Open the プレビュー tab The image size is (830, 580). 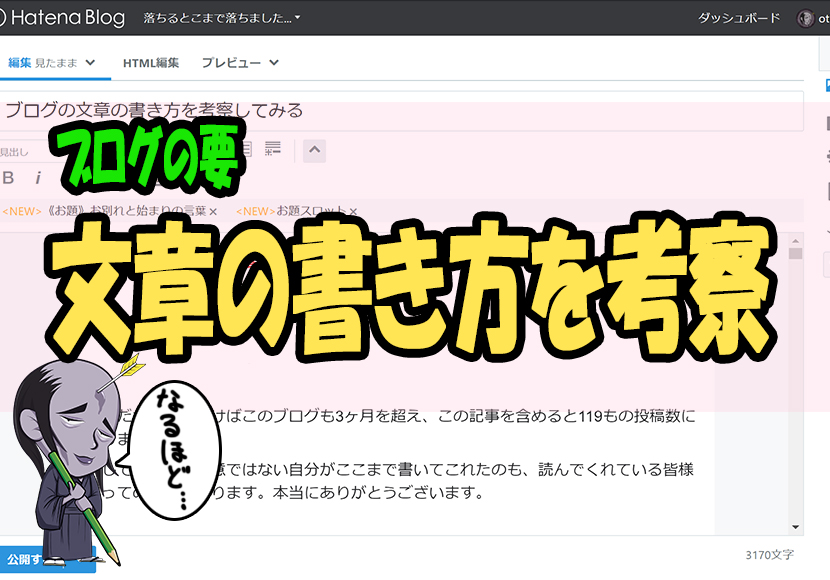click(231, 63)
